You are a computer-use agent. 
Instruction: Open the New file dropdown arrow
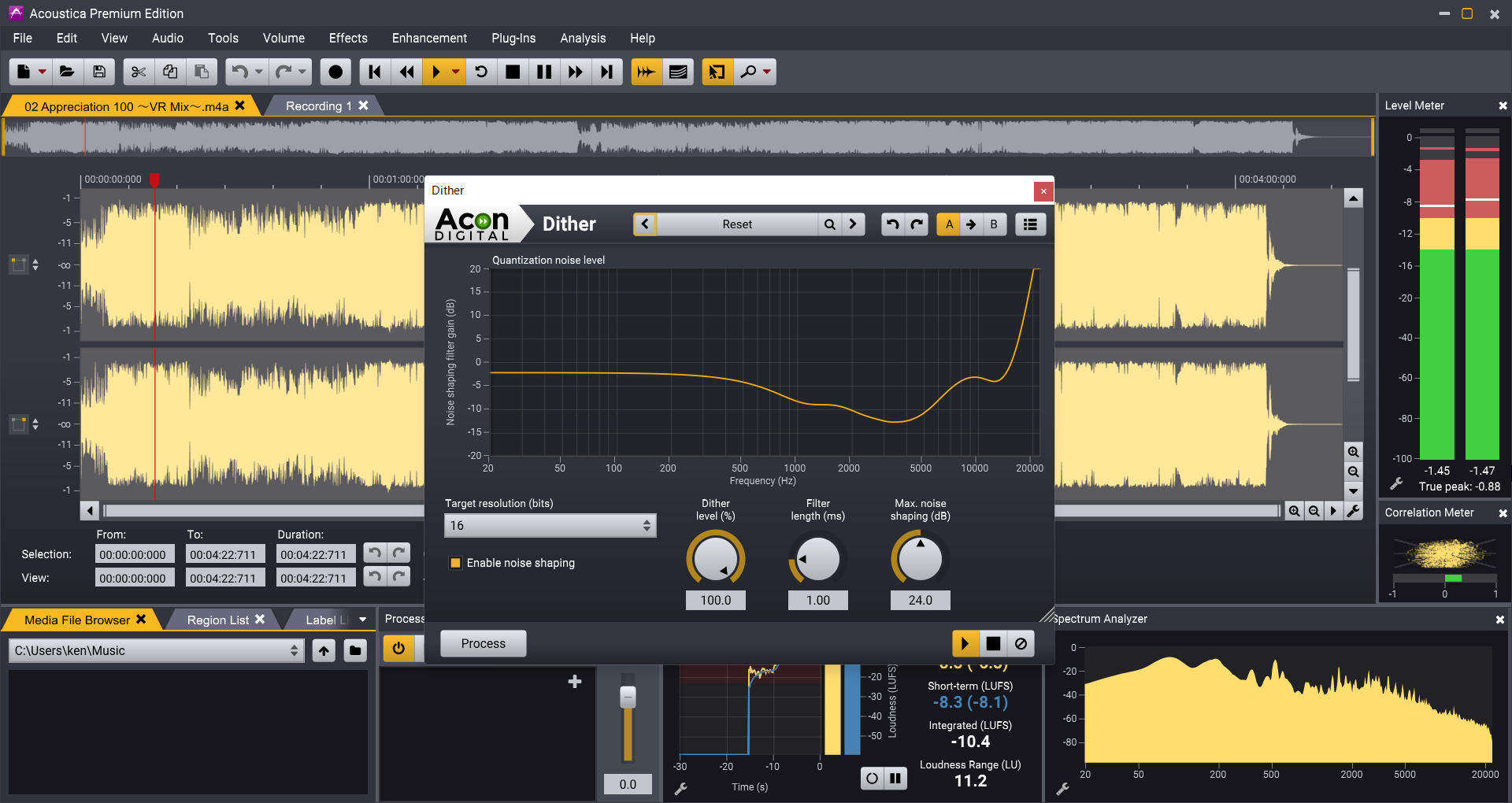coord(43,72)
